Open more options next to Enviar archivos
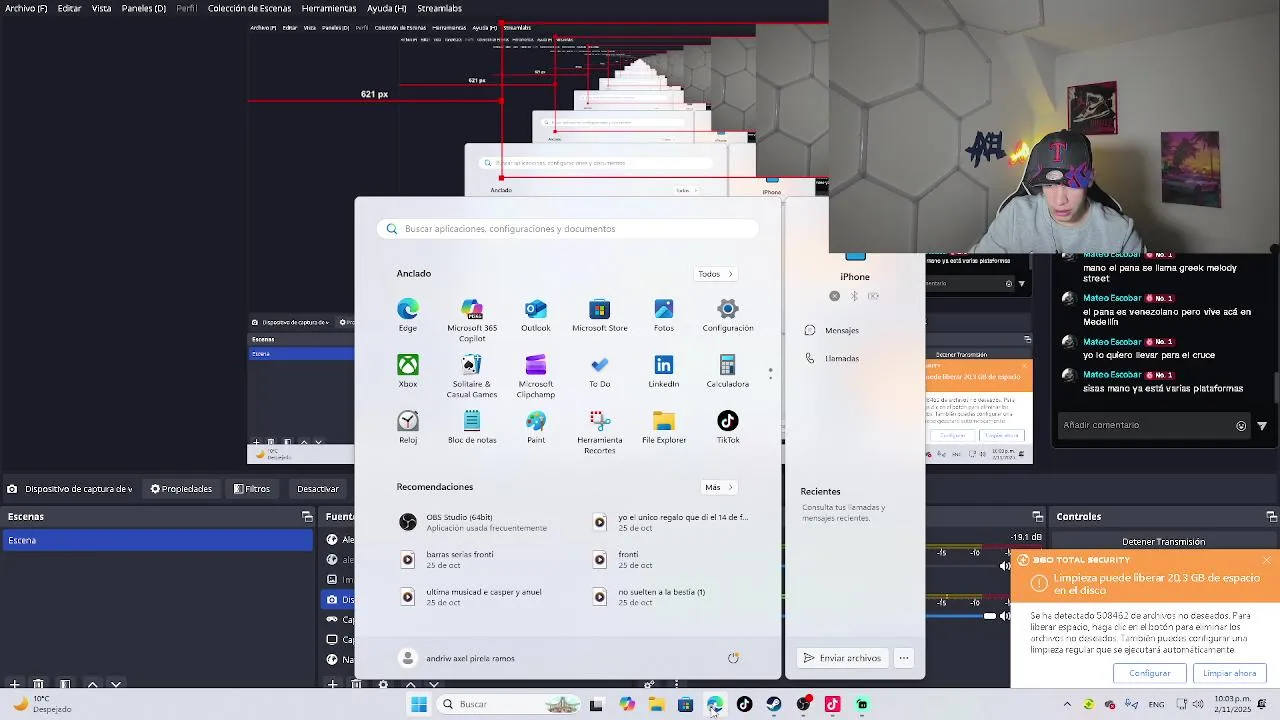The width and height of the screenshot is (1280, 720). coord(903,658)
